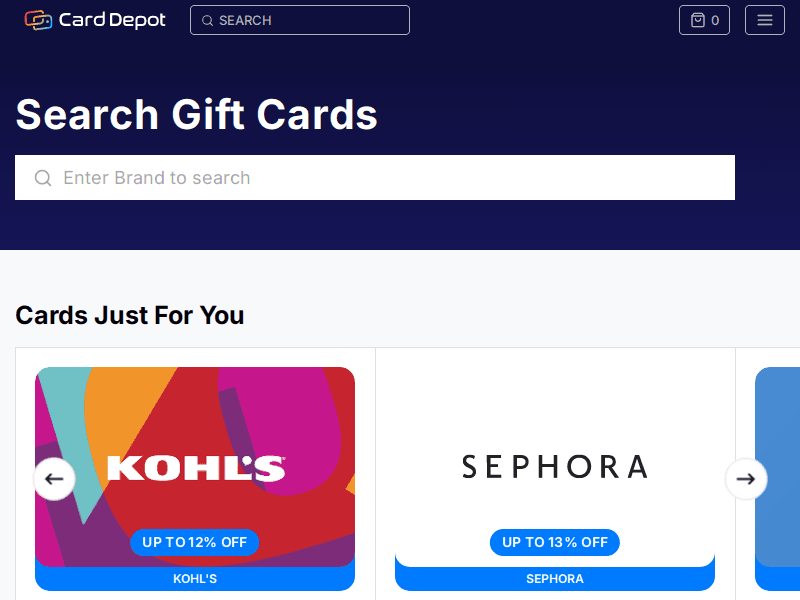Select the SEPHORA label bar
The image size is (800, 600).
(x=554, y=578)
